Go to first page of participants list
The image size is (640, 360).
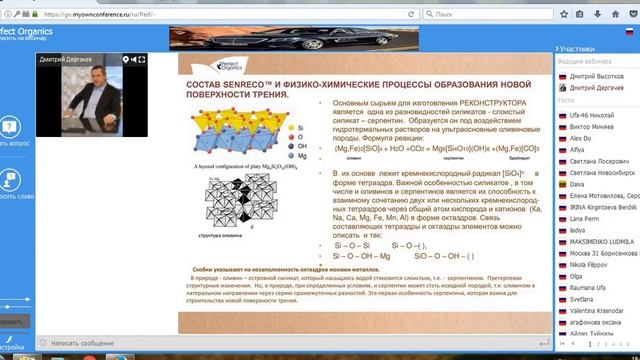(x=562, y=344)
